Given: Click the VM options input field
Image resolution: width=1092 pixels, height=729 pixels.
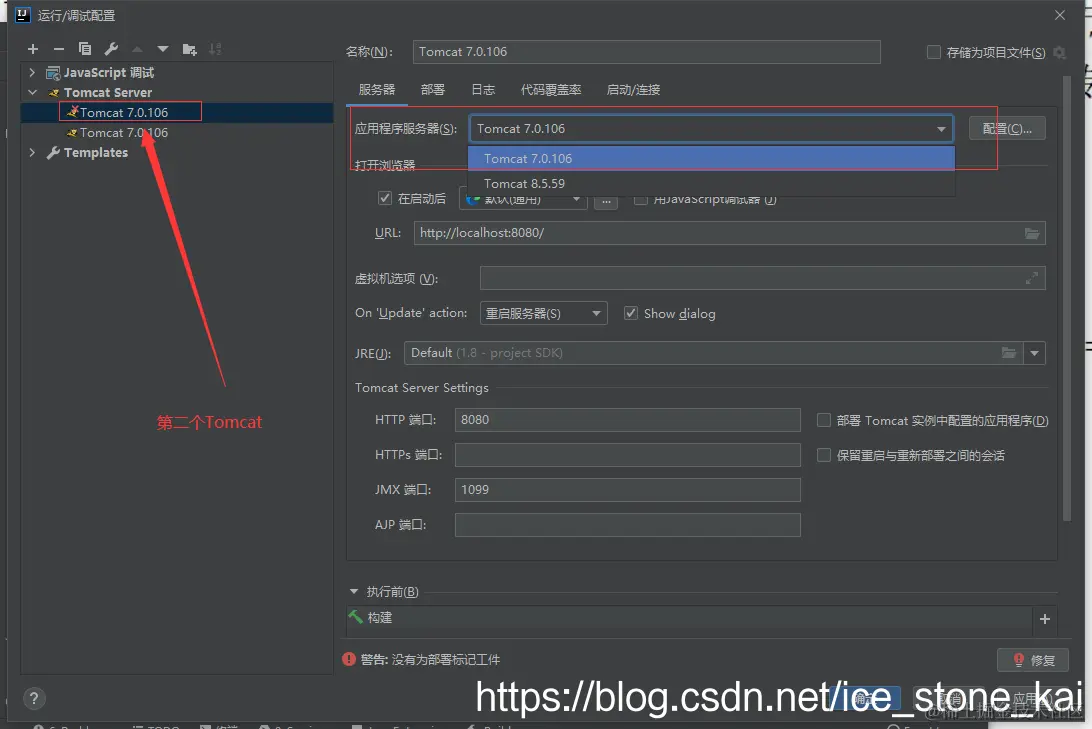Looking at the screenshot, I should coord(763,279).
